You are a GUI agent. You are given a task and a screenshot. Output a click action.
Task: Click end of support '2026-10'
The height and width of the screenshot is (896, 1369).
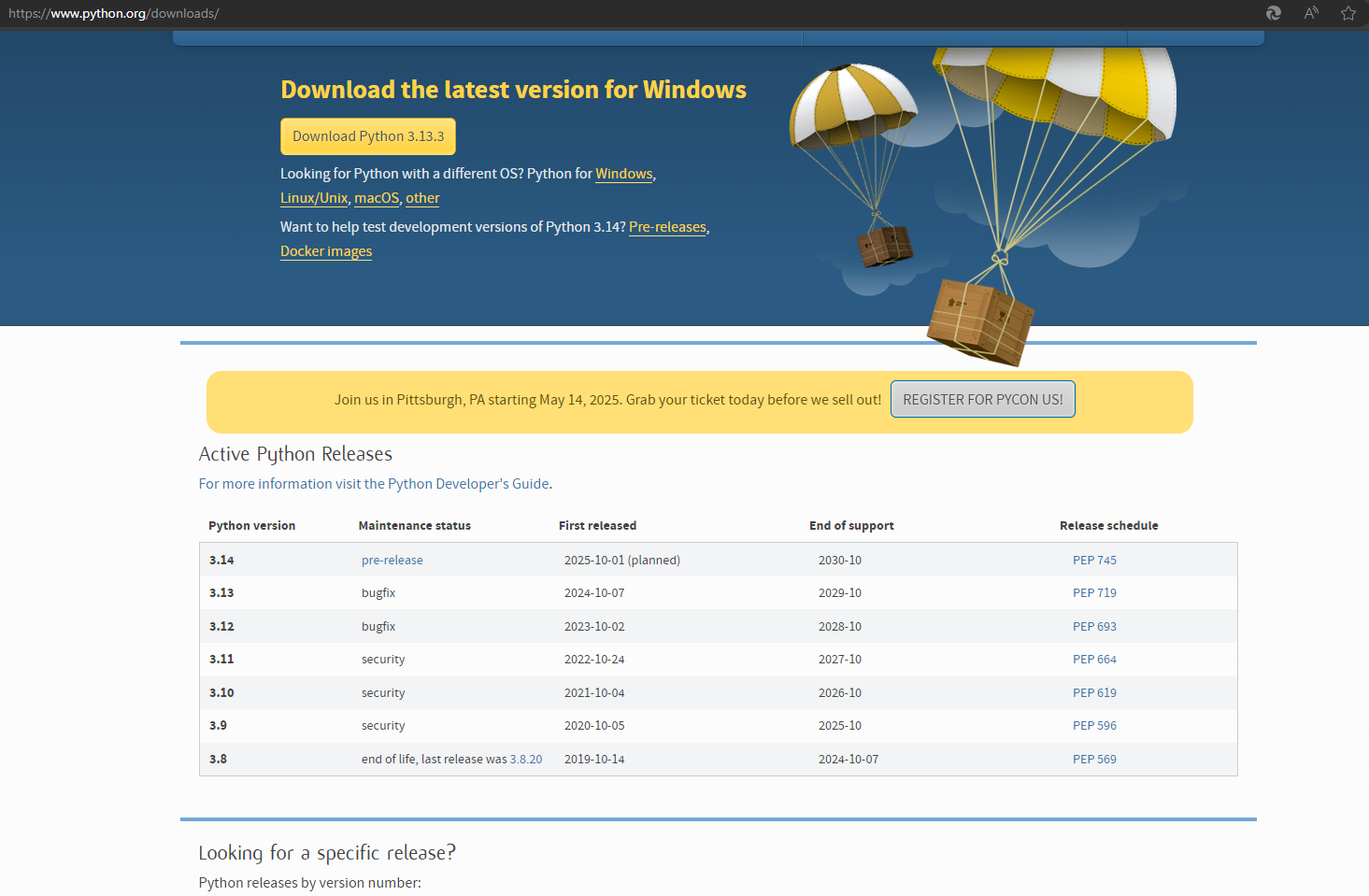click(x=840, y=693)
